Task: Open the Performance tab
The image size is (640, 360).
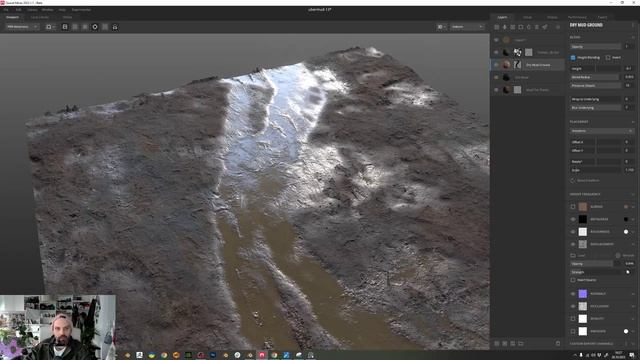Action: point(577,17)
